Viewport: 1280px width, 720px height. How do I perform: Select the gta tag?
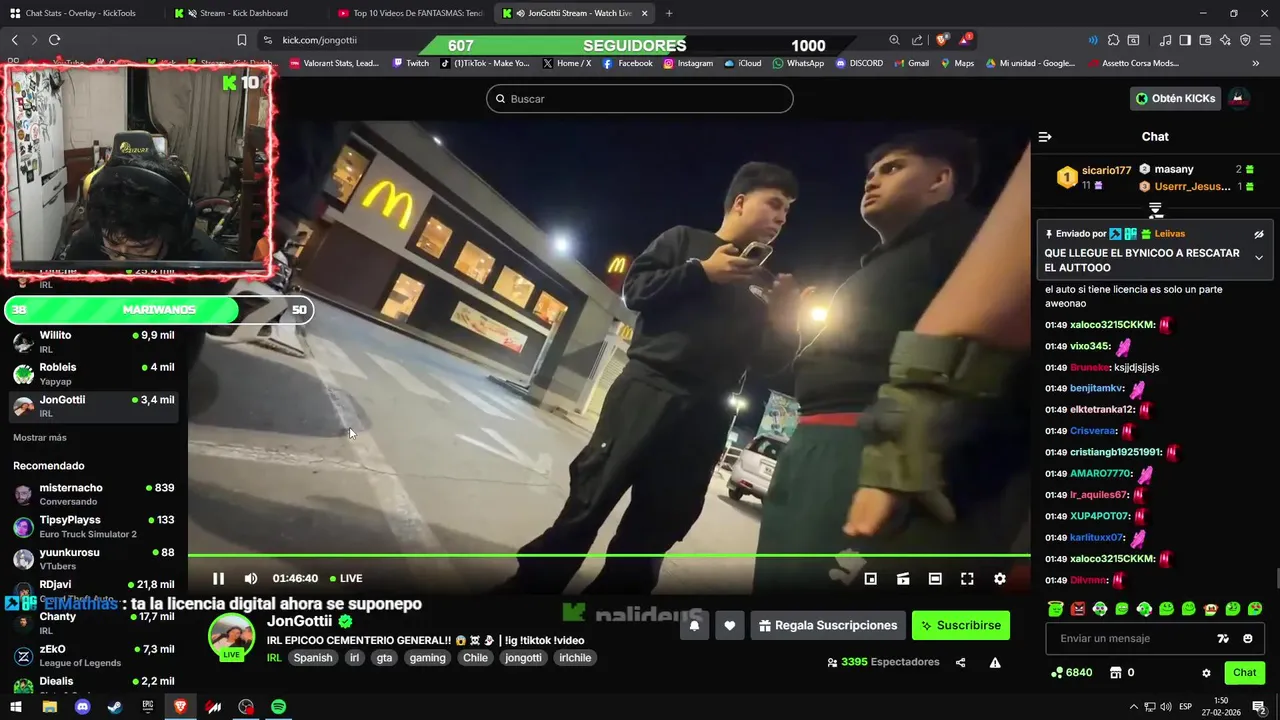[384, 658]
